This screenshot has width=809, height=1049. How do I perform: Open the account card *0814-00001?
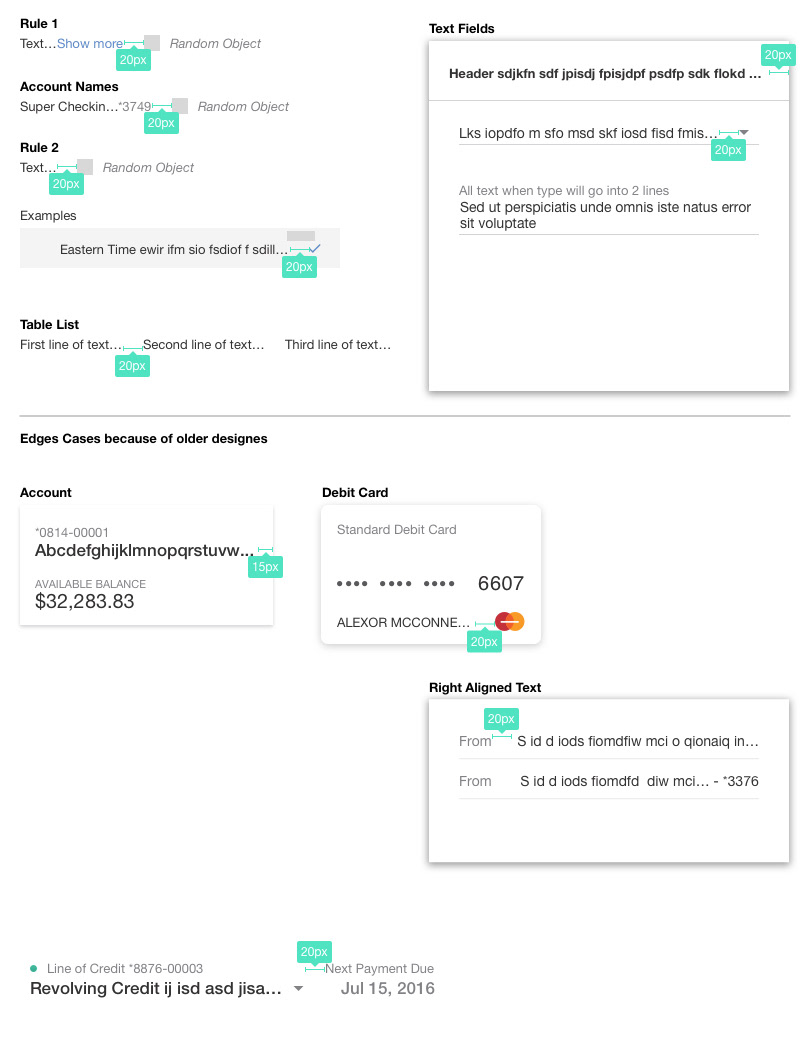pyautogui.click(x=147, y=565)
